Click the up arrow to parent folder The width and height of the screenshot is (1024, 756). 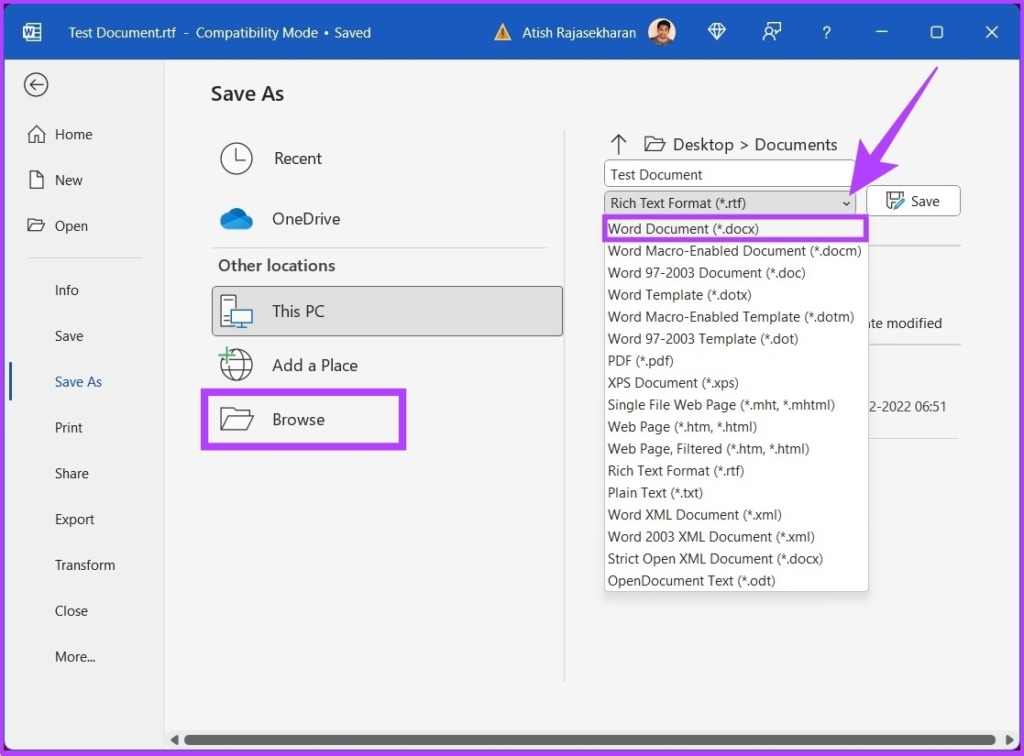coord(618,144)
